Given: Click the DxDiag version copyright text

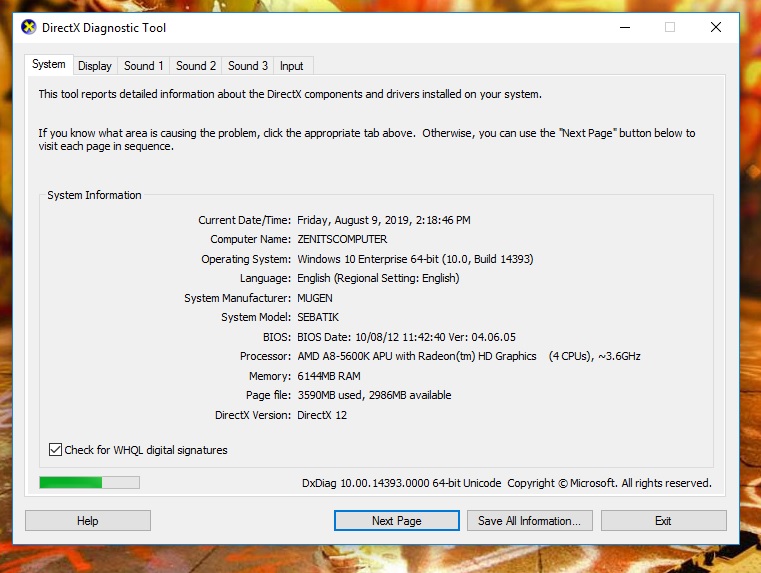Looking at the screenshot, I should pos(507,483).
